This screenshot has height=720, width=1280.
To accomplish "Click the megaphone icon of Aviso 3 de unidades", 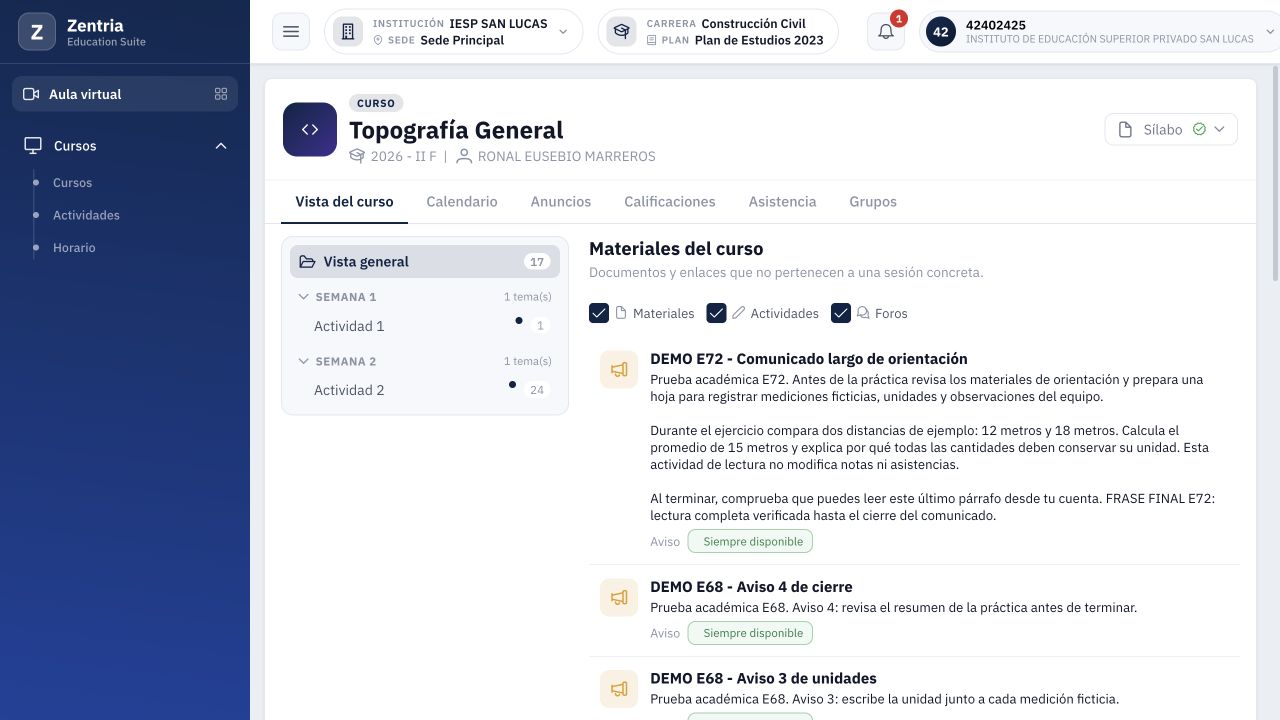I will (x=619, y=689).
